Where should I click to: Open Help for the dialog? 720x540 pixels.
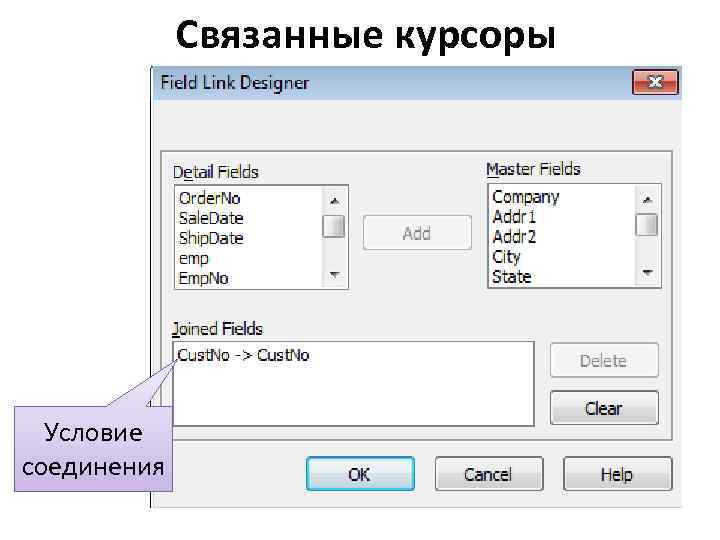(x=617, y=474)
